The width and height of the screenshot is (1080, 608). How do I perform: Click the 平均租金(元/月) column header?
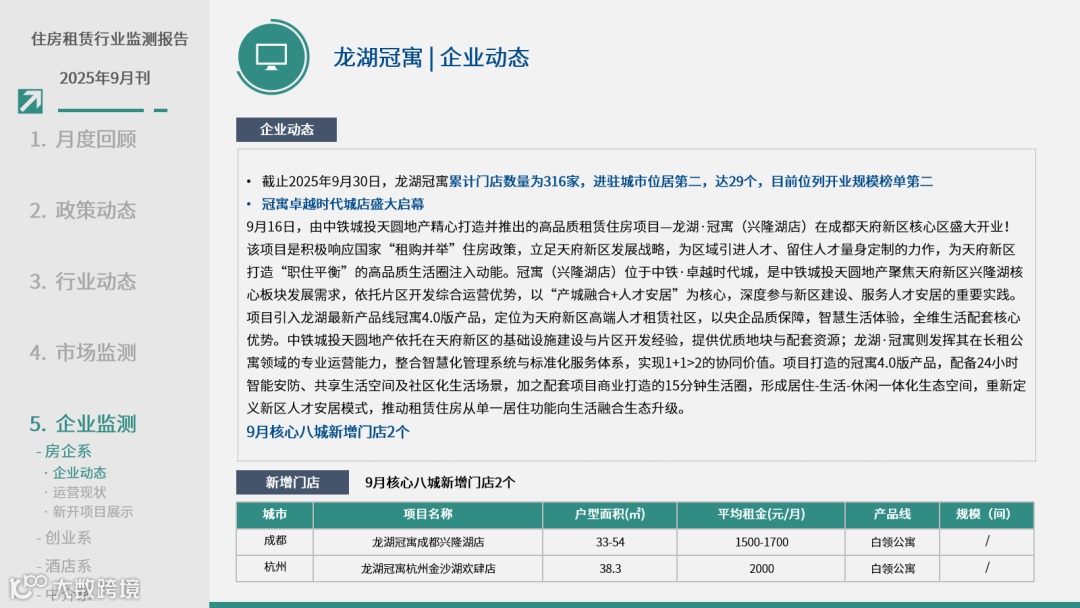point(761,514)
